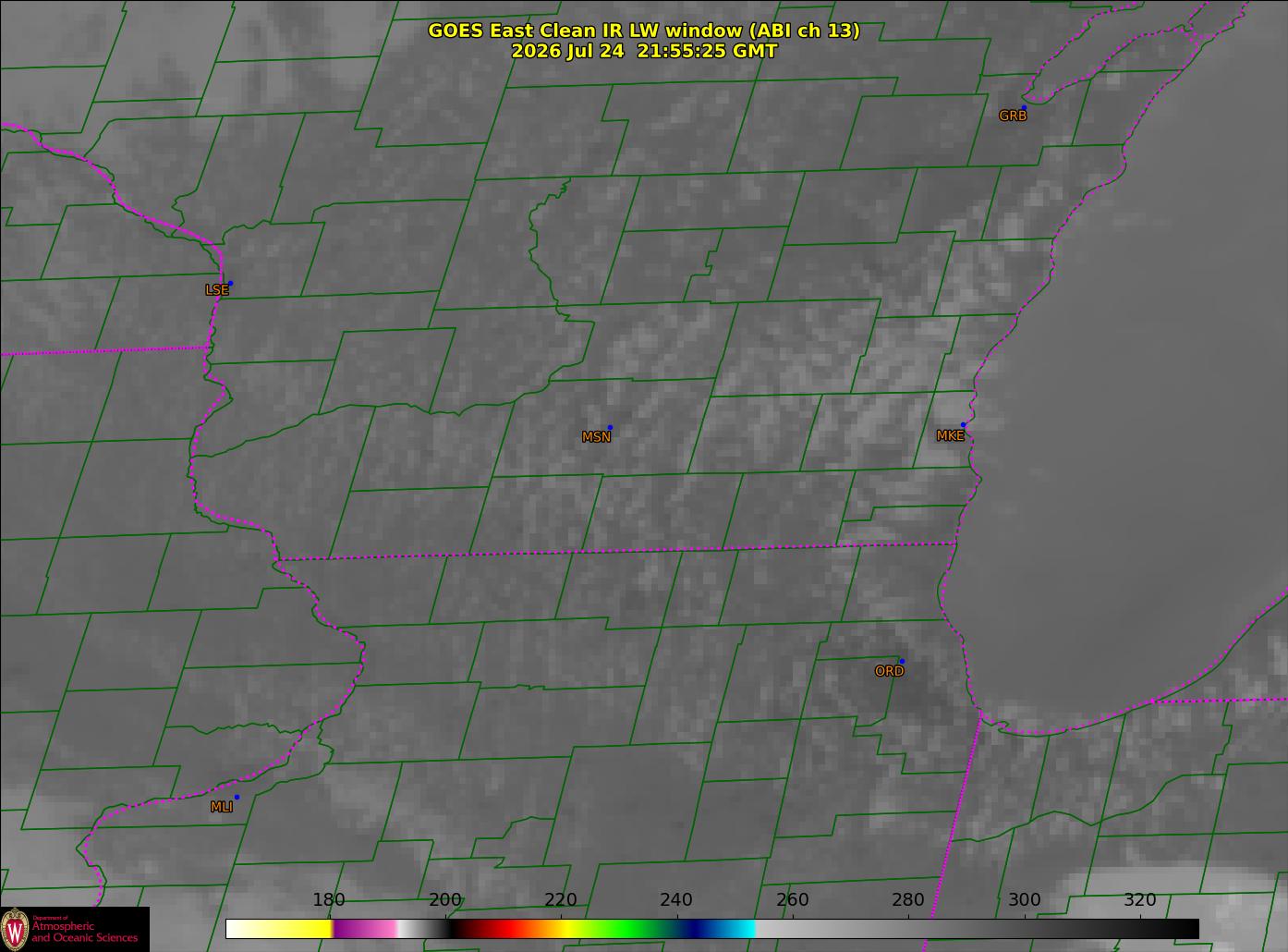Click the ORD station marker dot
Viewport: 1288px width, 952px height.
point(902,662)
